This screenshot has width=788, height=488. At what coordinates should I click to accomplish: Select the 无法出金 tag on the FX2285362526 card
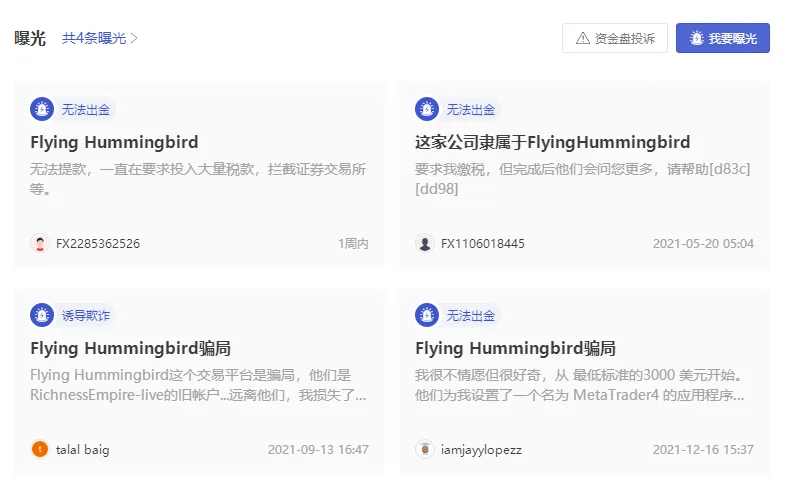coord(85,110)
